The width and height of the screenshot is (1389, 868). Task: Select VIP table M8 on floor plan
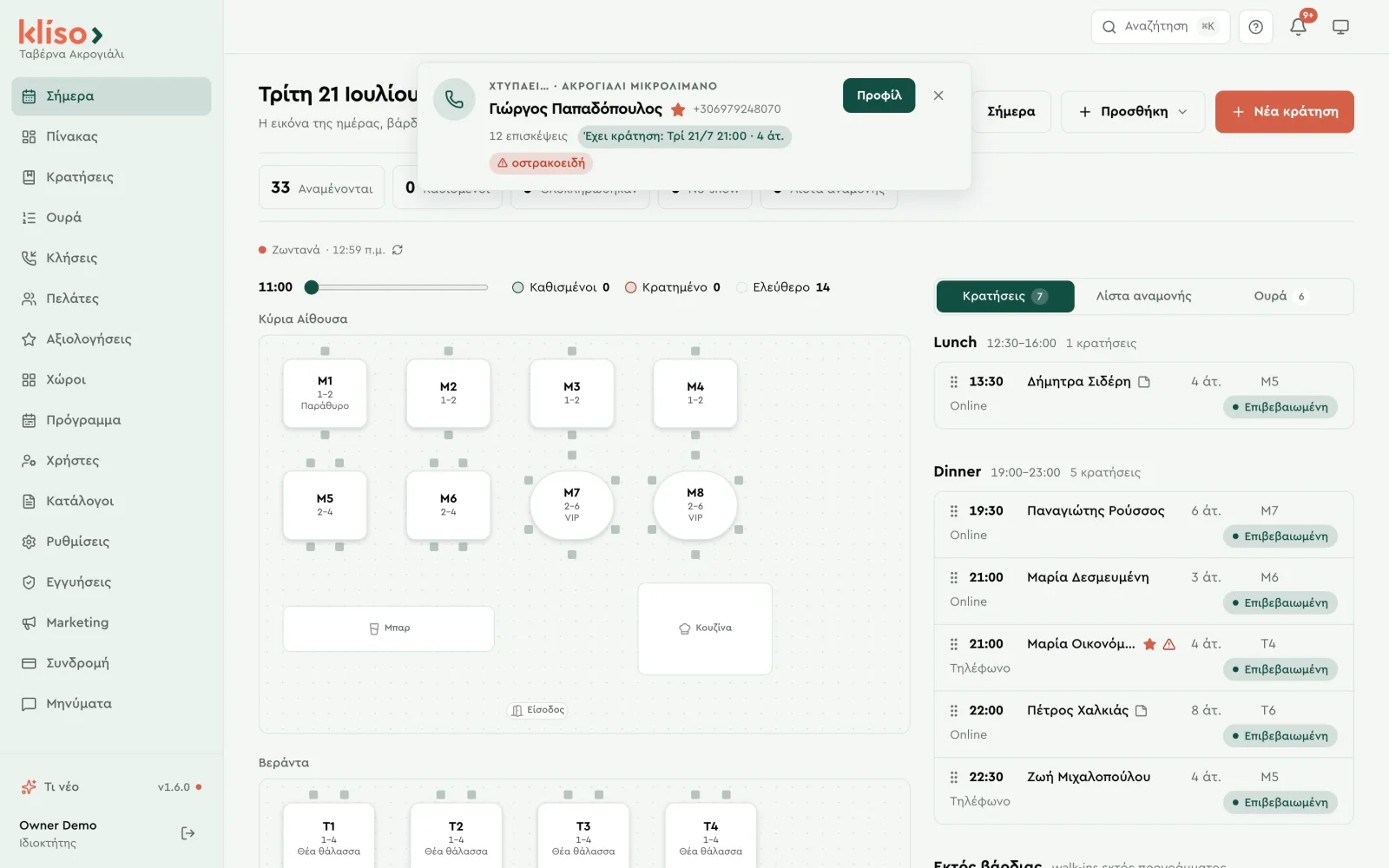(695, 505)
